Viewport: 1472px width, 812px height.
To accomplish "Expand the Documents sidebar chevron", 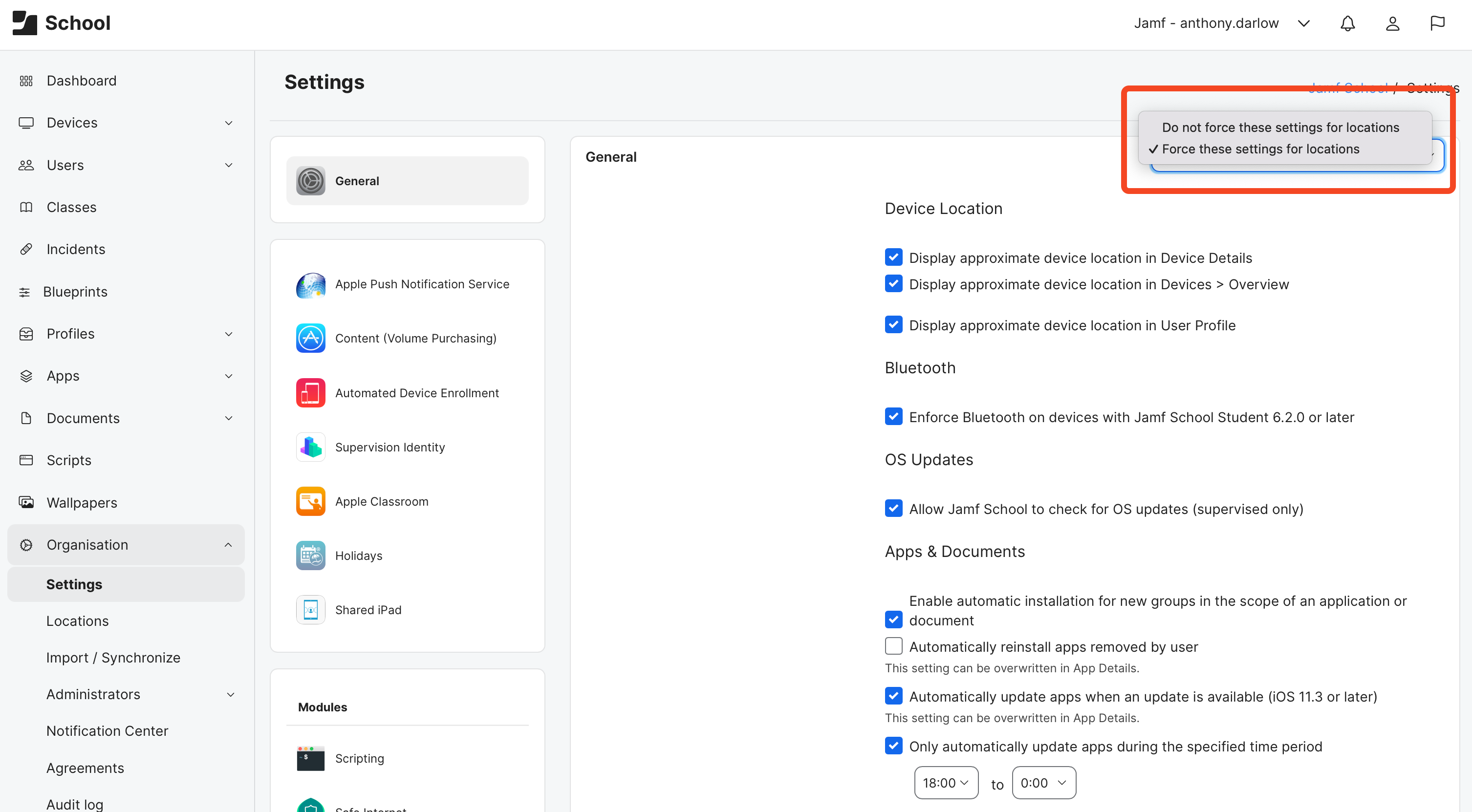I will [x=229, y=418].
